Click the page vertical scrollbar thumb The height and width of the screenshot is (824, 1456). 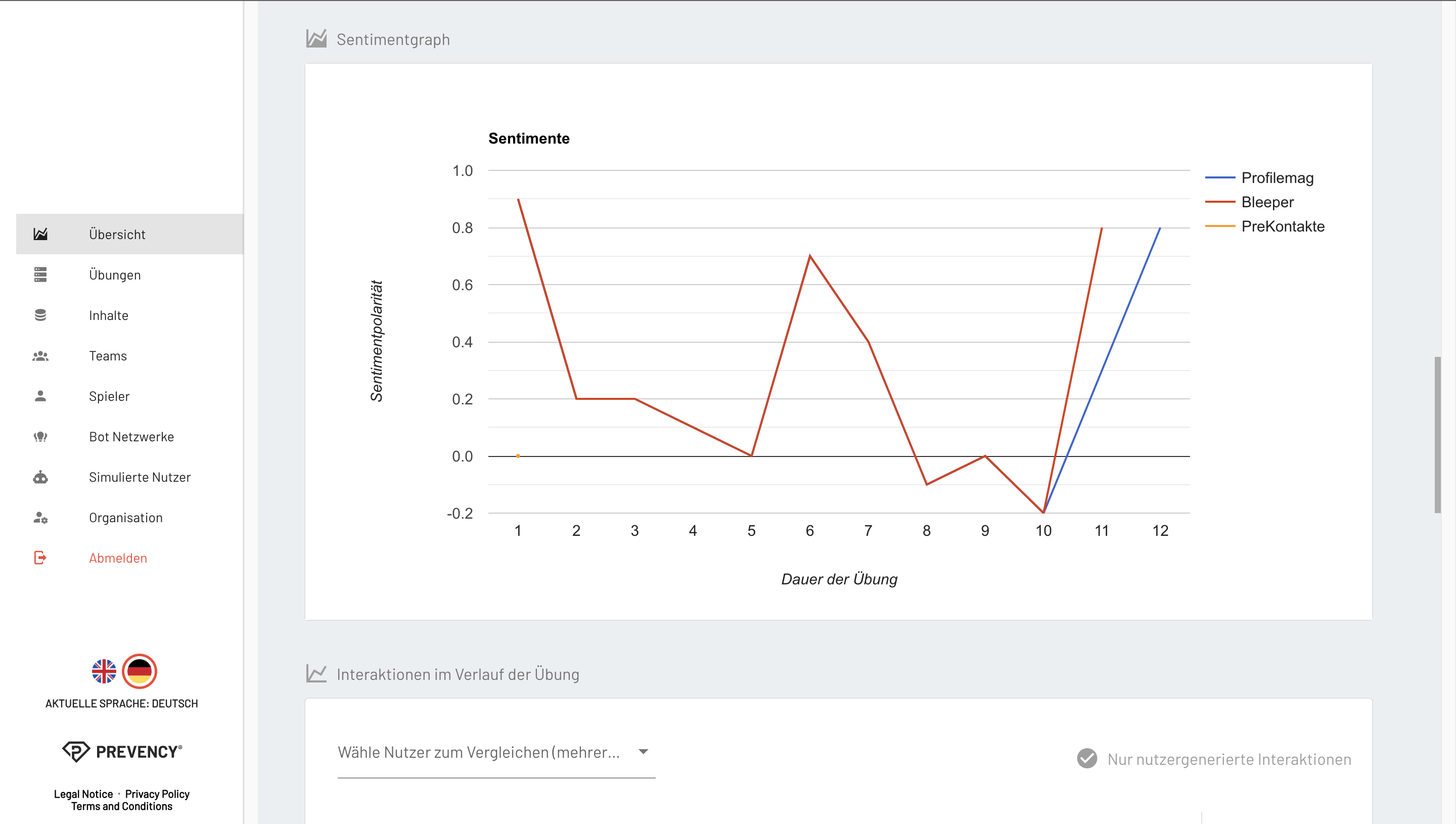pyautogui.click(x=1437, y=435)
